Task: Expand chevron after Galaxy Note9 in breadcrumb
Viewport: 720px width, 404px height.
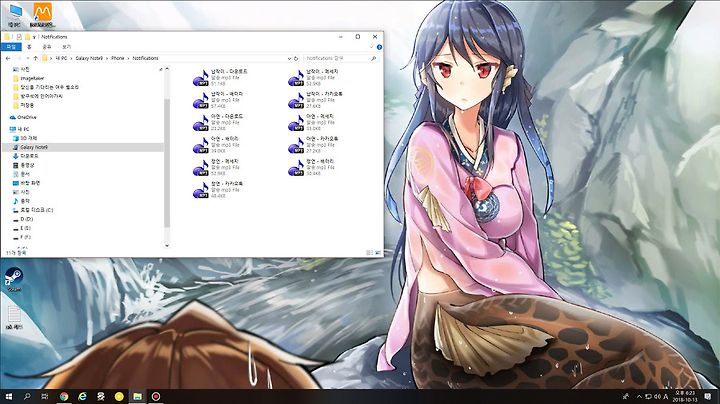Action: tap(107, 58)
